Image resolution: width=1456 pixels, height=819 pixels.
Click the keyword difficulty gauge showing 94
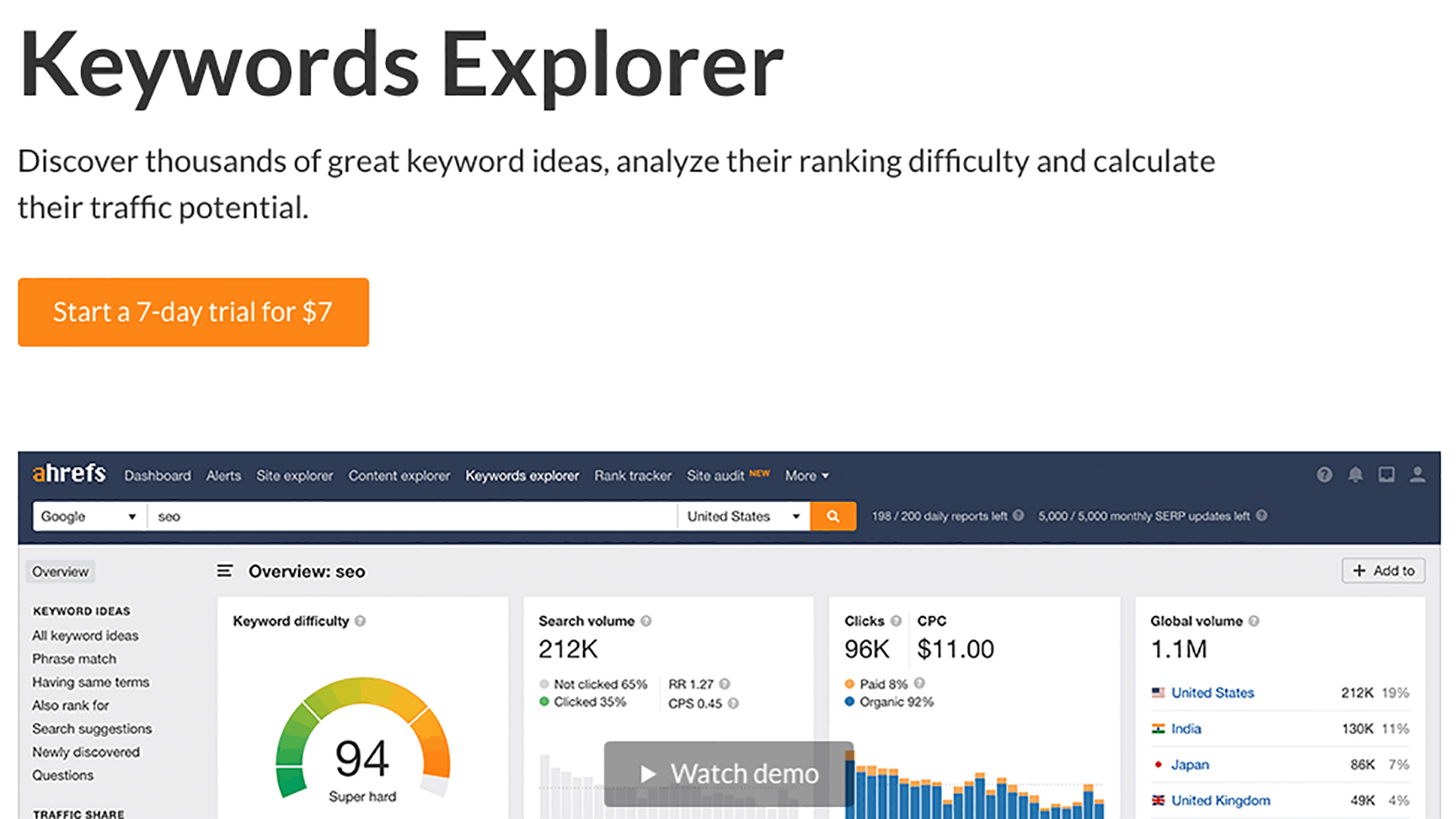(x=362, y=738)
